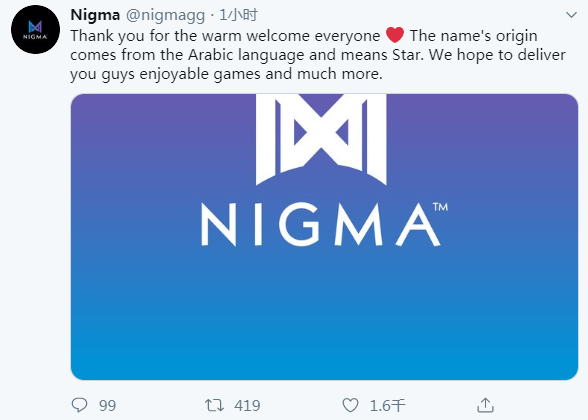Open the Nigma profile avatar

[35, 30]
